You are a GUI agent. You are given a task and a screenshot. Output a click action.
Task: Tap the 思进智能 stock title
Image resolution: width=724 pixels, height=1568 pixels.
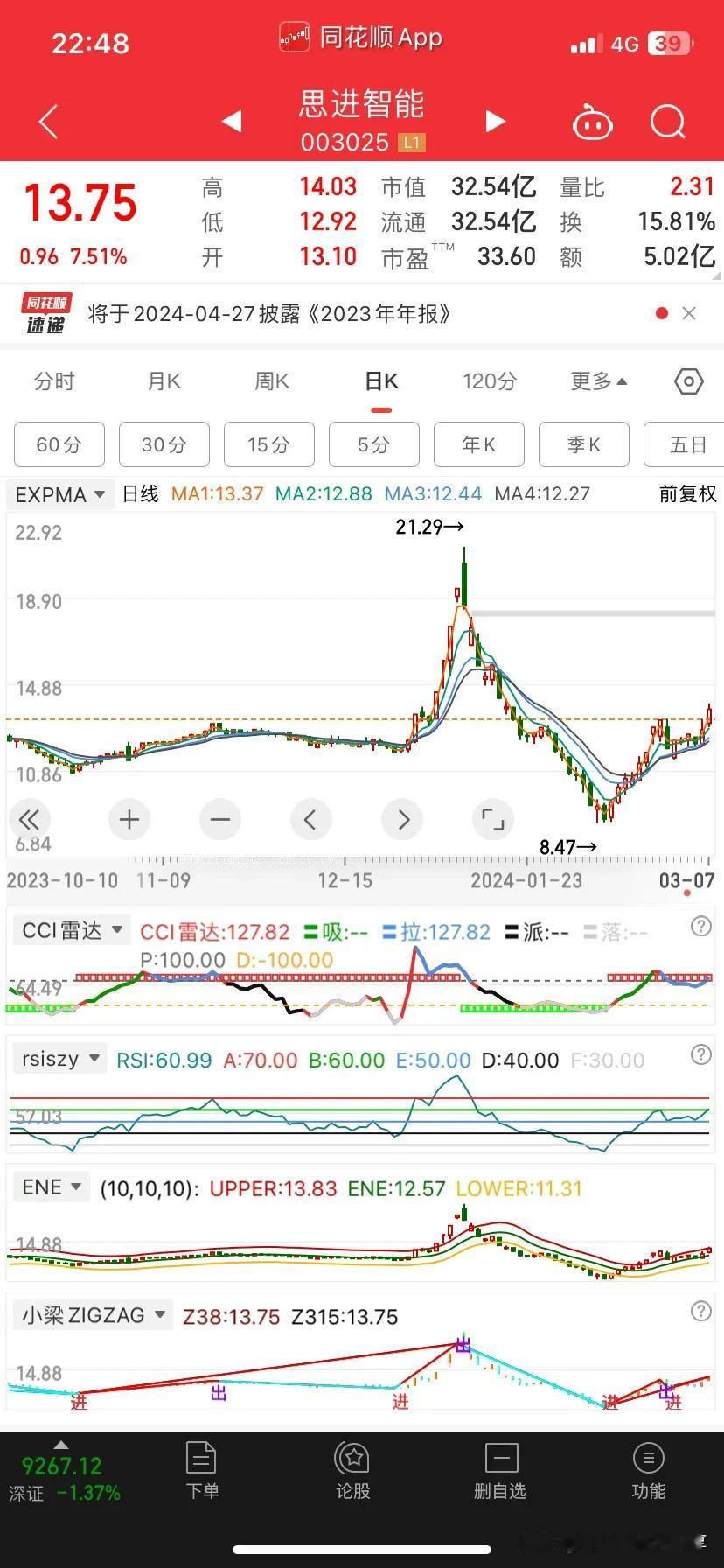pyautogui.click(x=362, y=104)
